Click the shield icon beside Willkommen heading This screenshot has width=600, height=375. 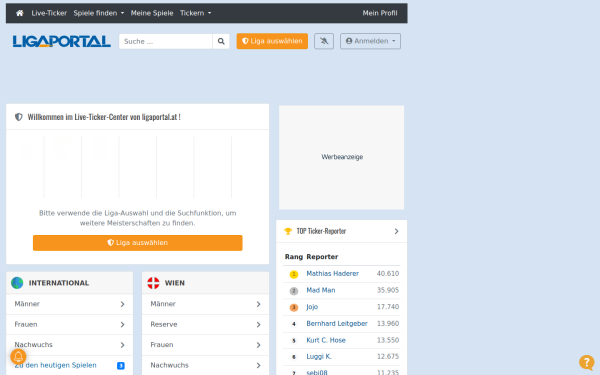click(x=19, y=117)
